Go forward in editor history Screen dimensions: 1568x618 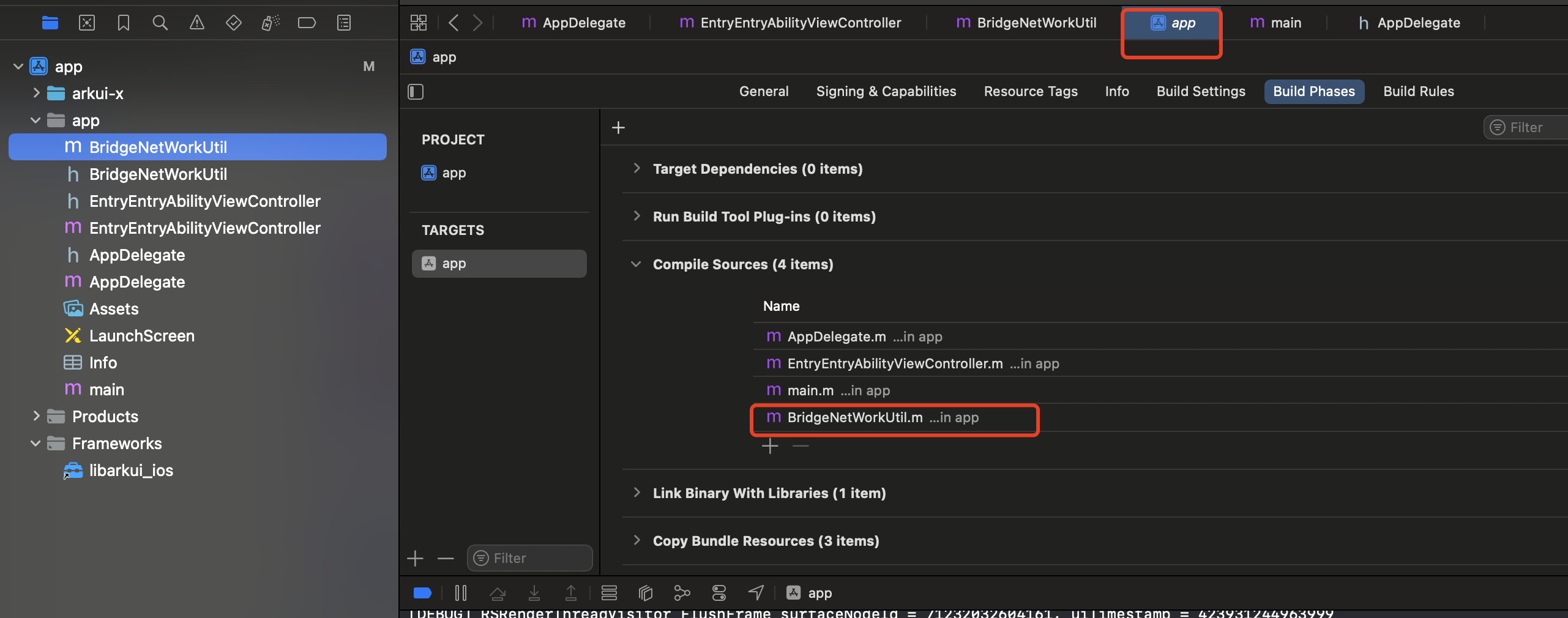coord(478,23)
